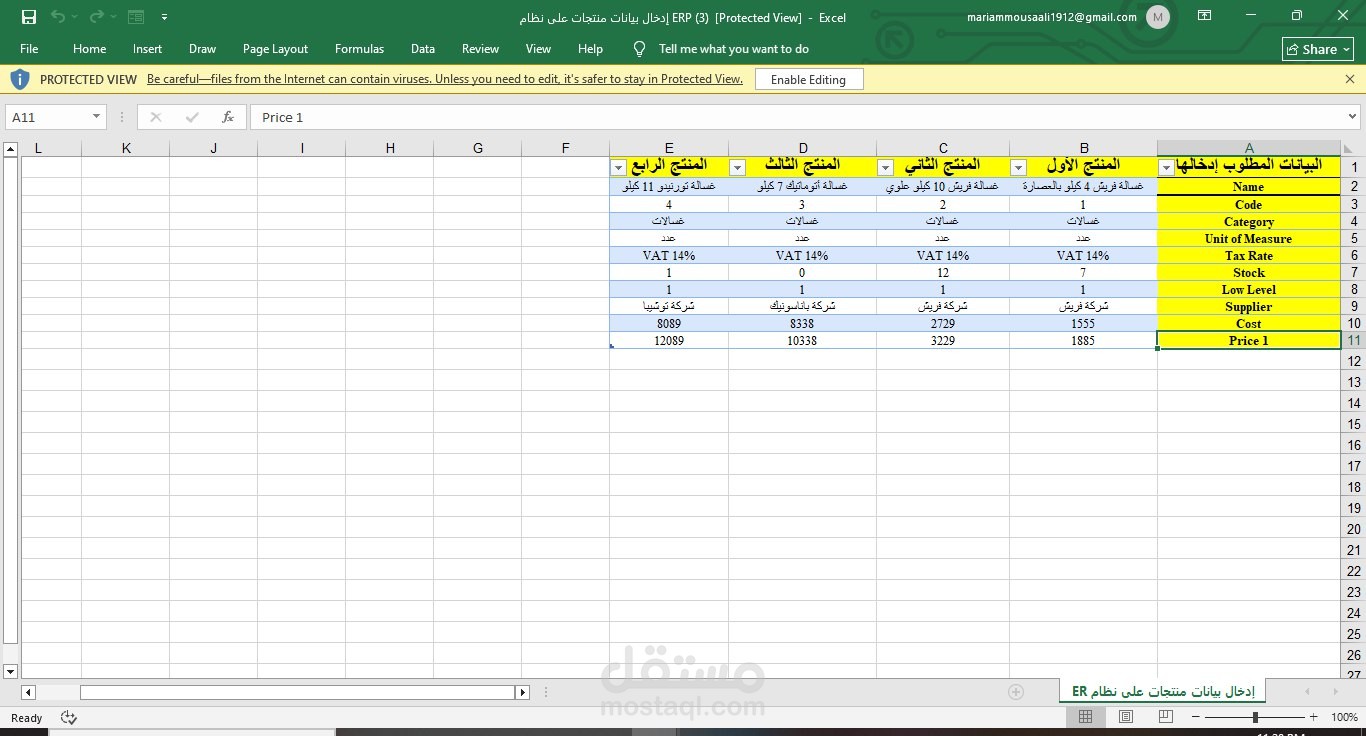The width and height of the screenshot is (1366, 736).
Task: Select the Supplier label cell
Action: pyautogui.click(x=1248, y=307)
